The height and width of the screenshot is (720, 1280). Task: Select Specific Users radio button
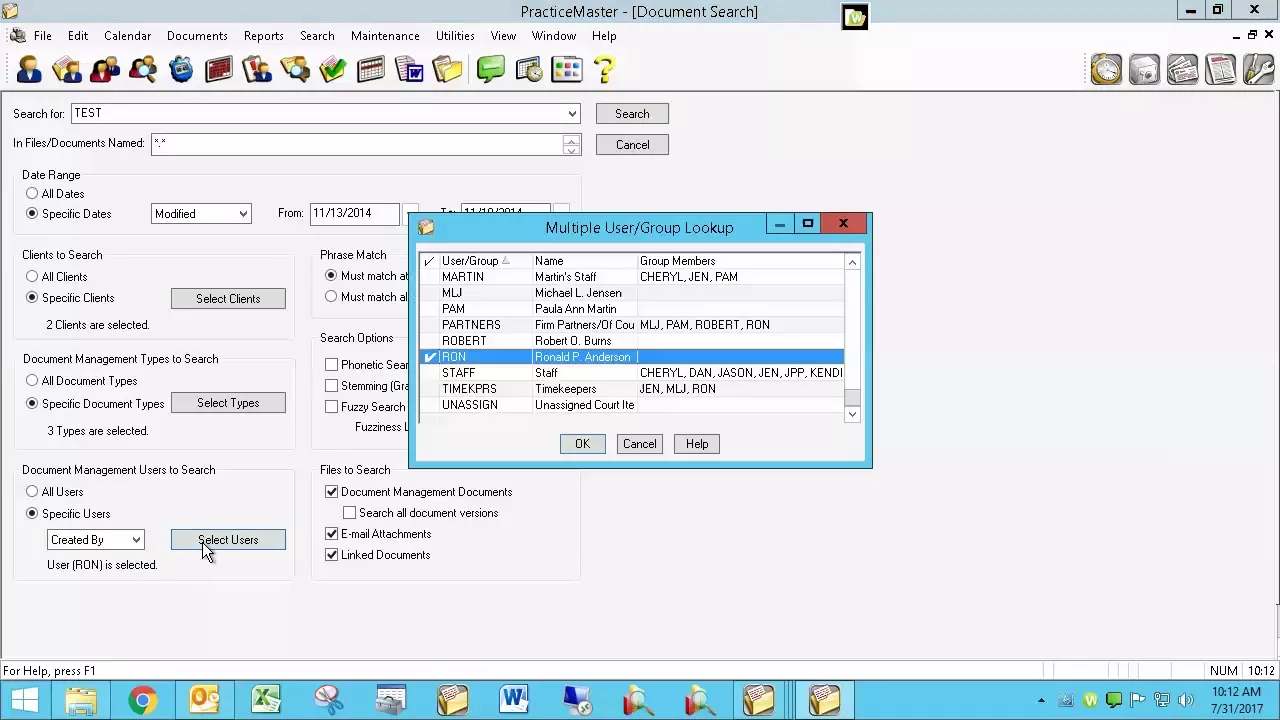(33, 514)
